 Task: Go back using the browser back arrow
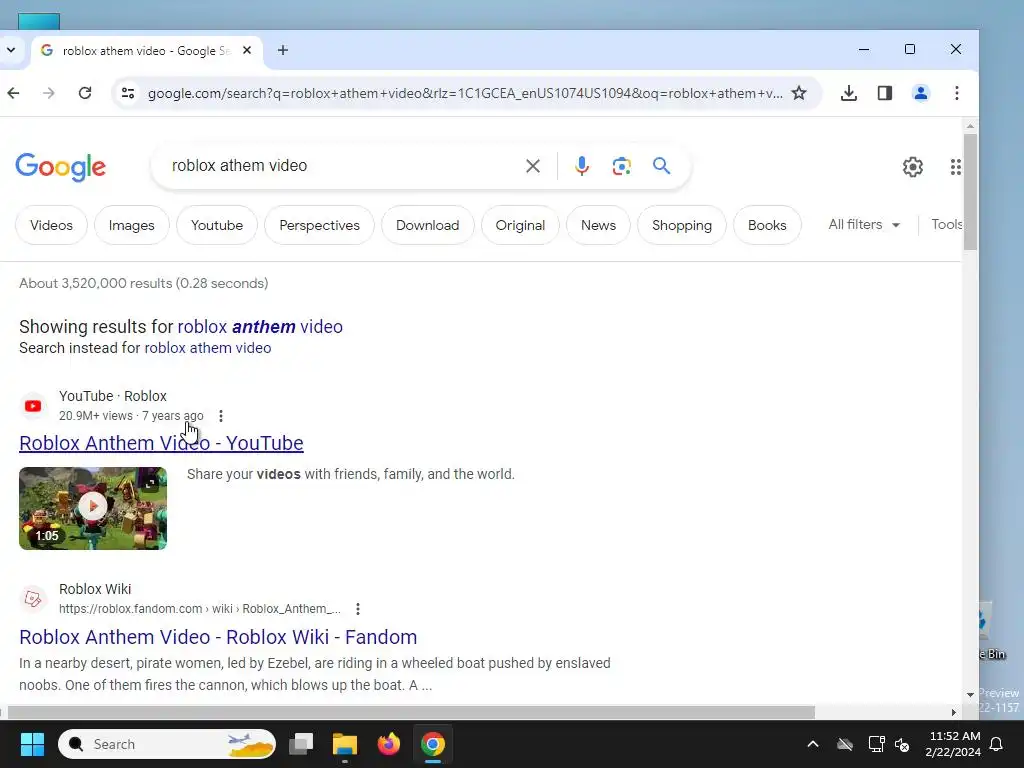point(13,93)
